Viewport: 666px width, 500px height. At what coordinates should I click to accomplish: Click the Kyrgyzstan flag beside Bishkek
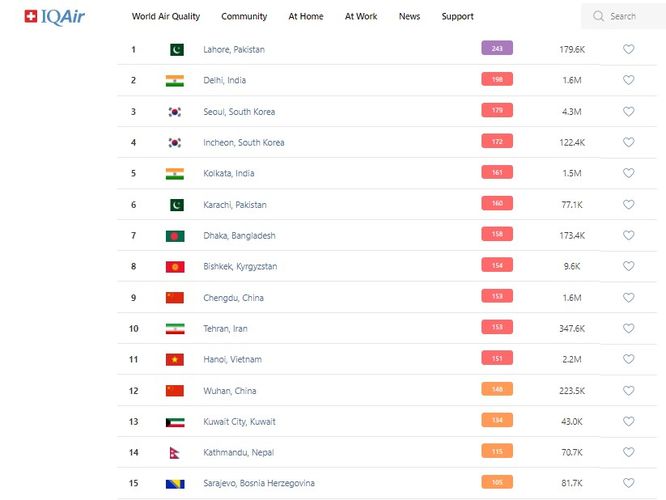click(x=175, y=267)
